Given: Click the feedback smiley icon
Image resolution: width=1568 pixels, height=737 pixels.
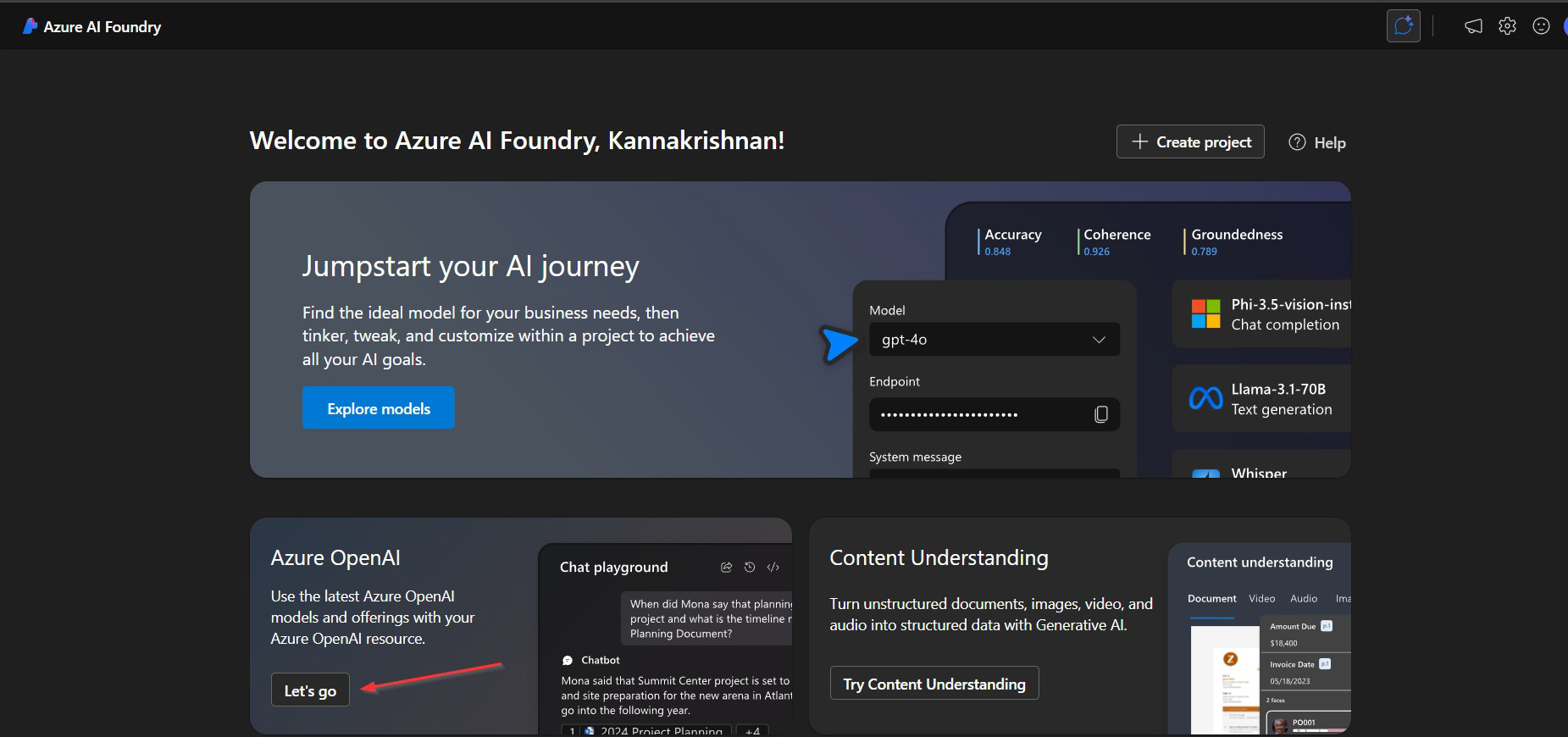Looking at the screenshot, I should point(1541,26).
